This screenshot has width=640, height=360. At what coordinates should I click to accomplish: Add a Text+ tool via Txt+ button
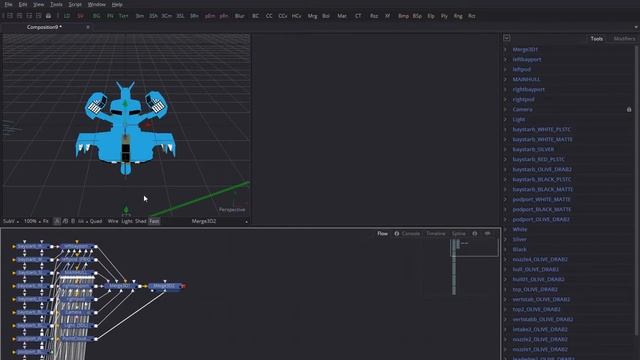coord(123,16)
